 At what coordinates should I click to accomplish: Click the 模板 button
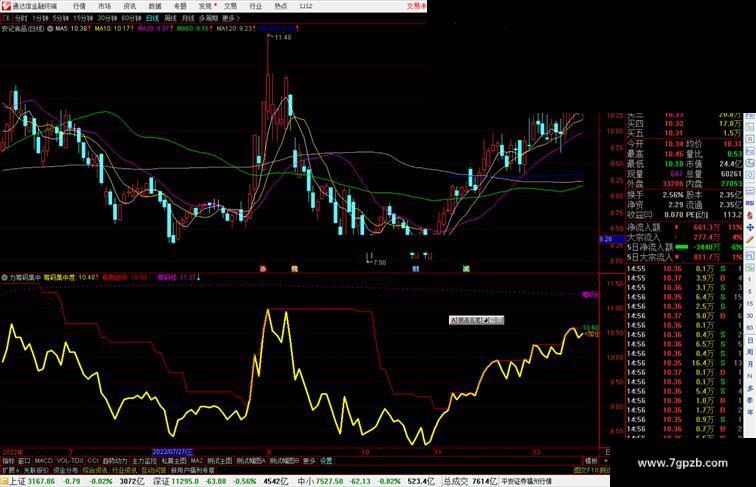[591, 461]
